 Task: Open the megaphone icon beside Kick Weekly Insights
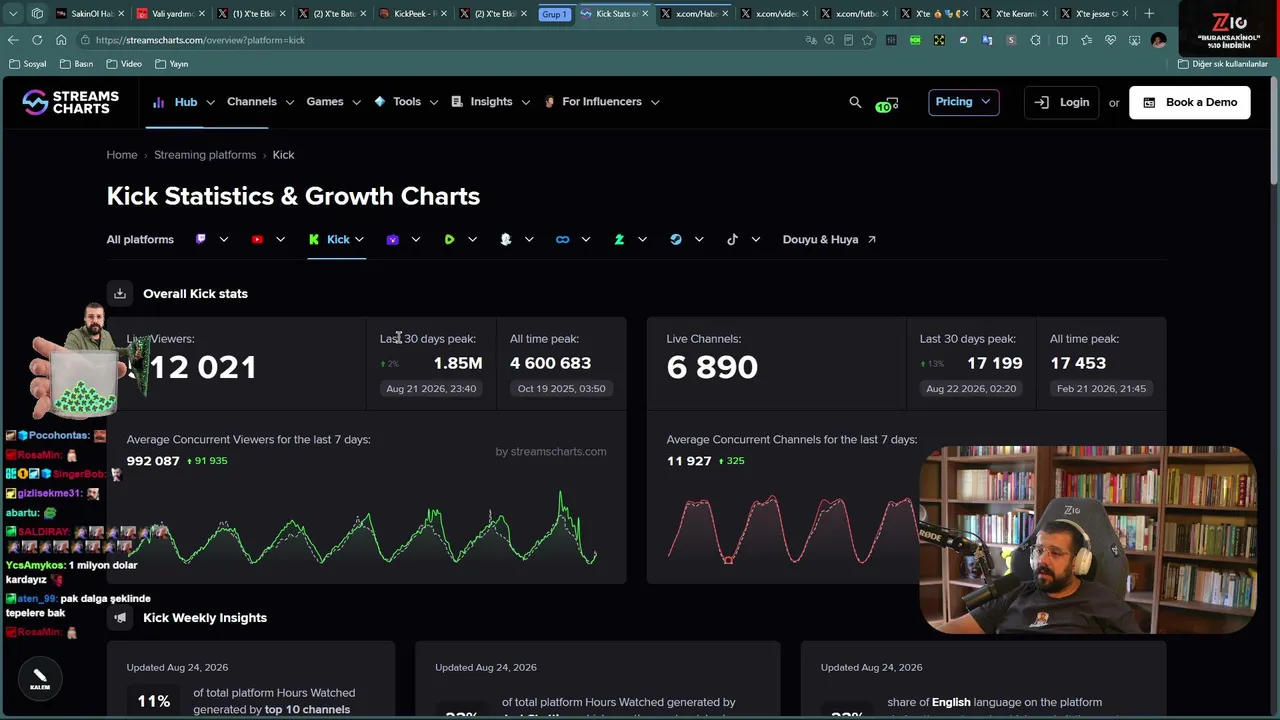pos(120,618)
